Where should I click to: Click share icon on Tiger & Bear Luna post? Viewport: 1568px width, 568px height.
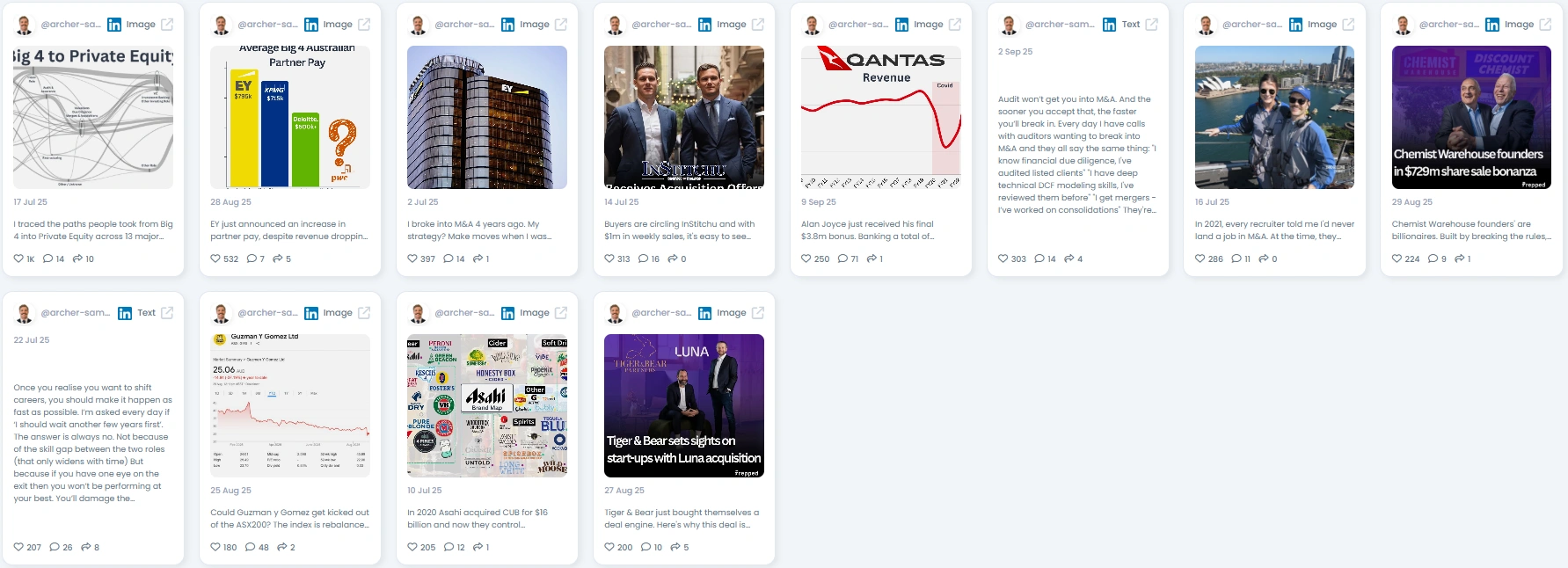[675, 547]
